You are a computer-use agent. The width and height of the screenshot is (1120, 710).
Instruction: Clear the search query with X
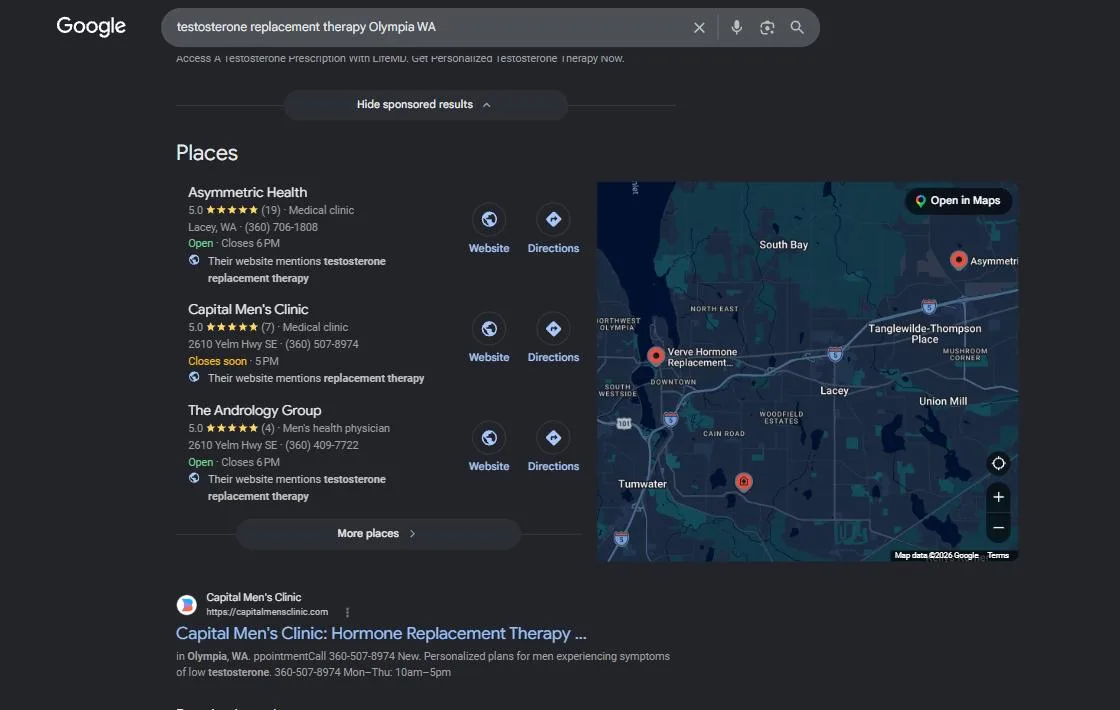click(699, 27)
